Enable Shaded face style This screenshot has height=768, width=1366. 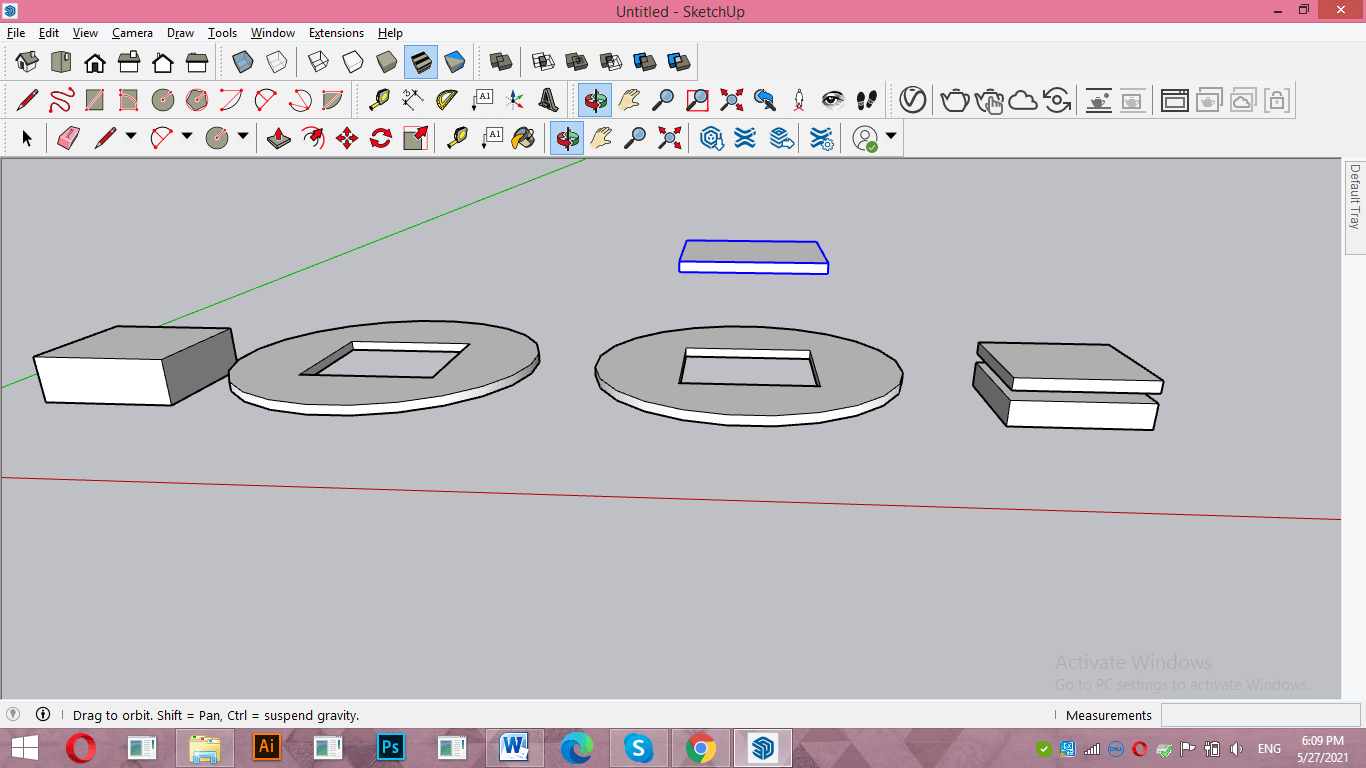click(x=387, y=62)
